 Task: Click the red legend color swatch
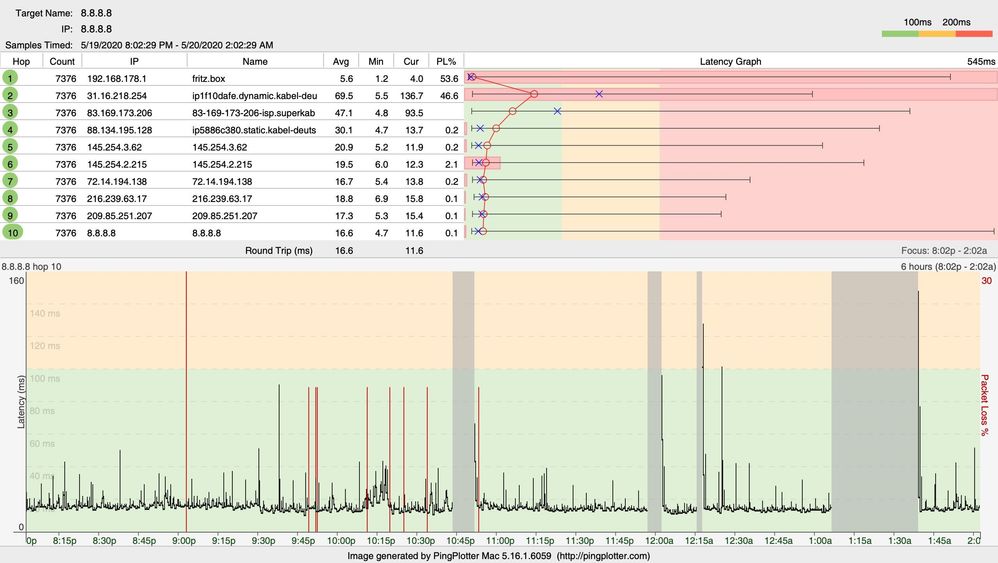coord(973,33)
